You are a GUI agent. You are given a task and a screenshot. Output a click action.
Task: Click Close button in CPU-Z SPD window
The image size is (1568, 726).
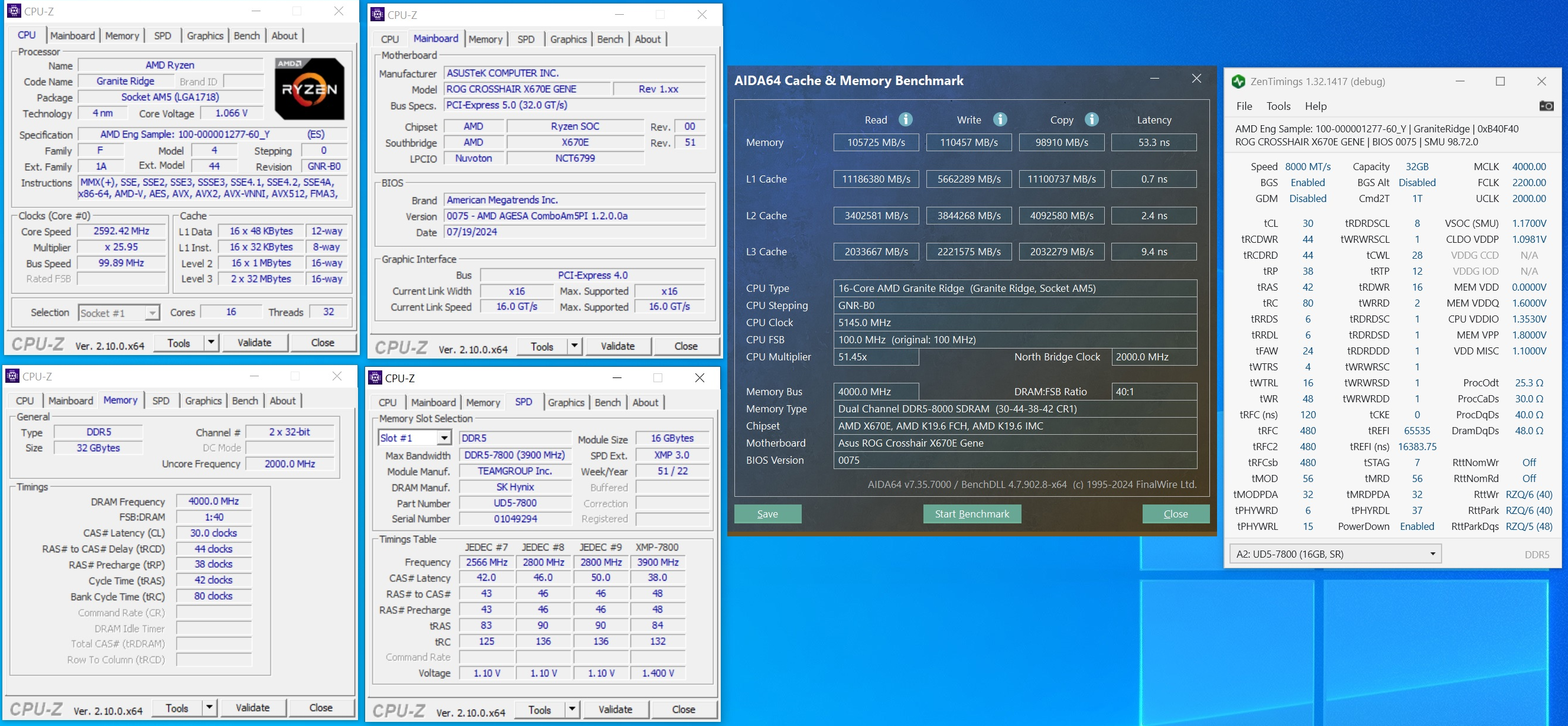(x=684, y=709)
